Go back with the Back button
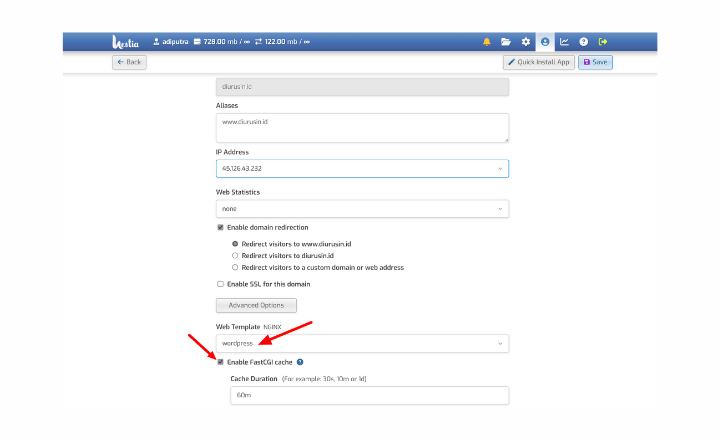 click(x=129, y=62)
